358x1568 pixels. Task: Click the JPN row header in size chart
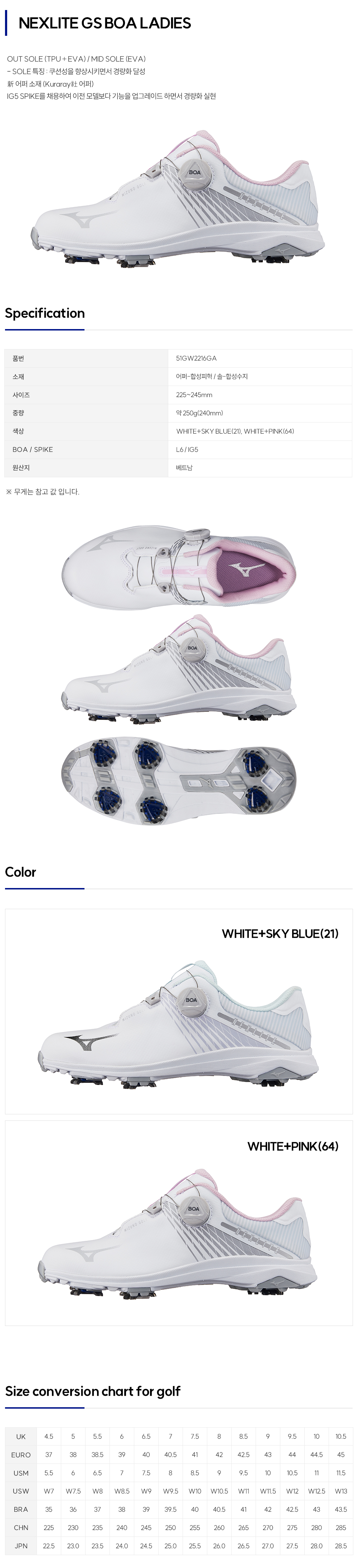(x=21, y=1546)
